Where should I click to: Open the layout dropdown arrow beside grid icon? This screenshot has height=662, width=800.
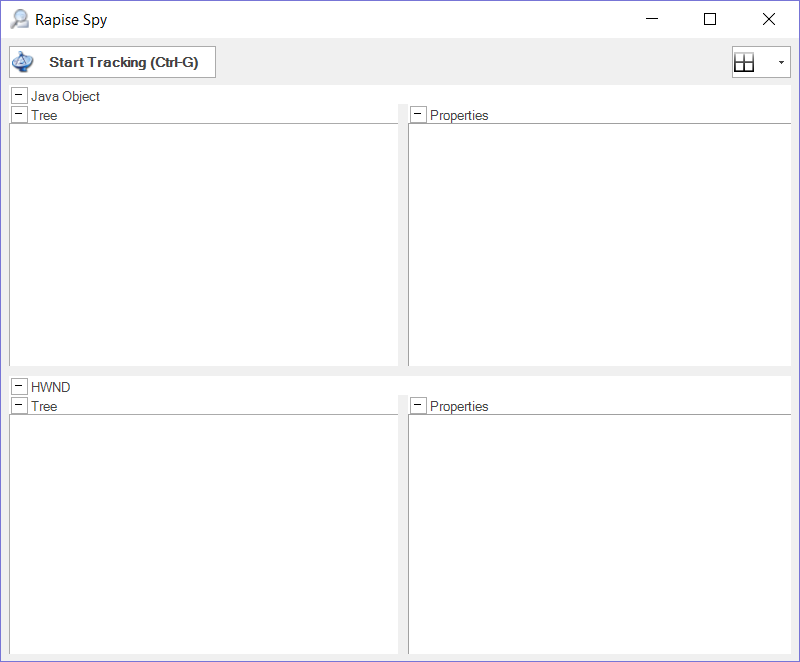pos(780,62)
